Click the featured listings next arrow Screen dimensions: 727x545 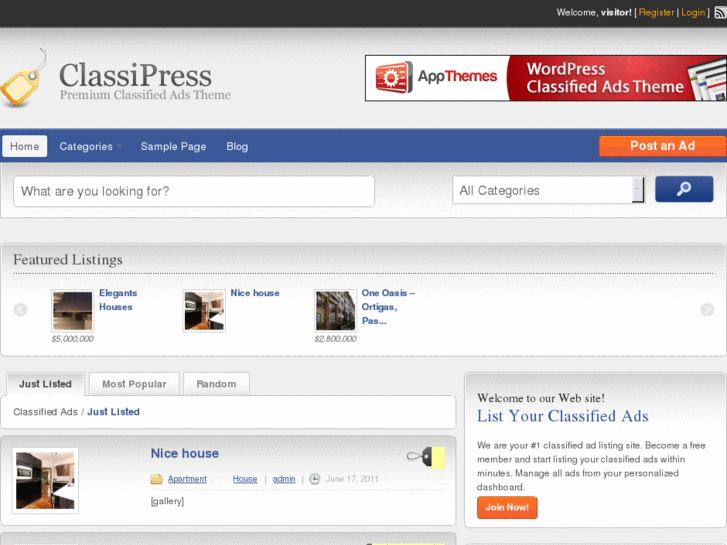(x=707, y=309)
